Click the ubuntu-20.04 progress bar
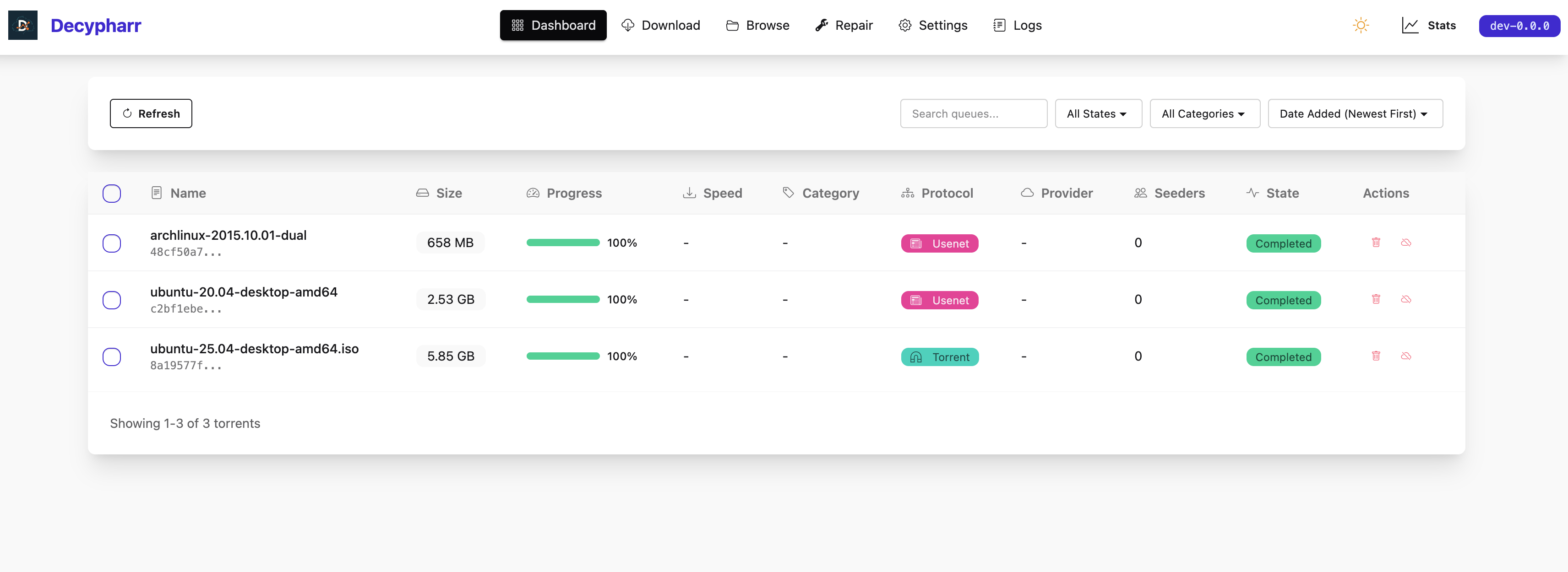 [563, 299]
